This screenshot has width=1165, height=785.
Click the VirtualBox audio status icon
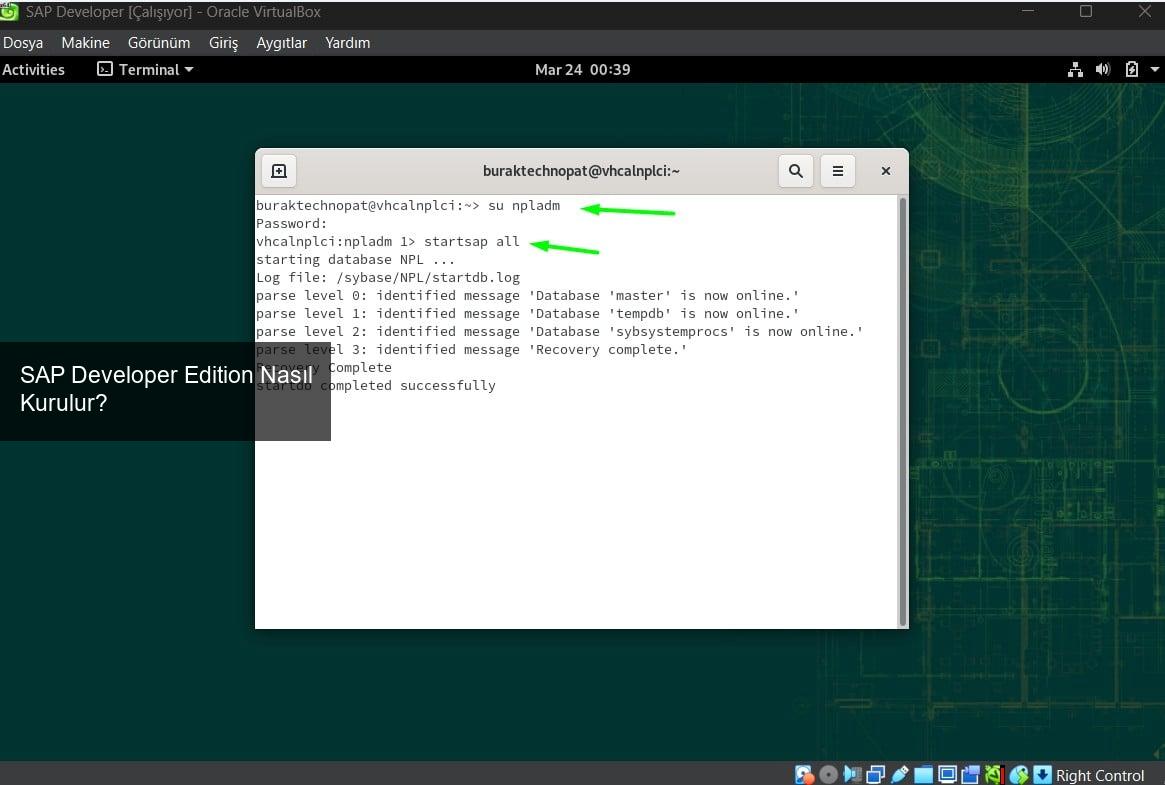click(852, 775)
